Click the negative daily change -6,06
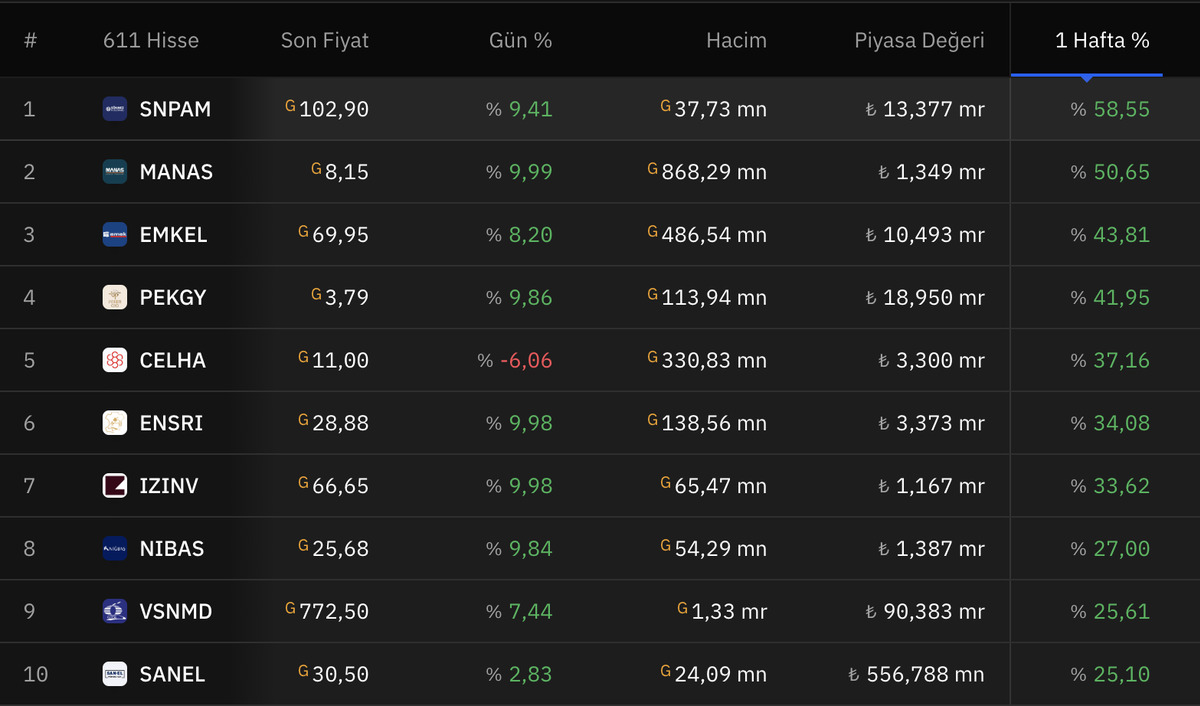The image size is (1200, 706). pos(526,360)
